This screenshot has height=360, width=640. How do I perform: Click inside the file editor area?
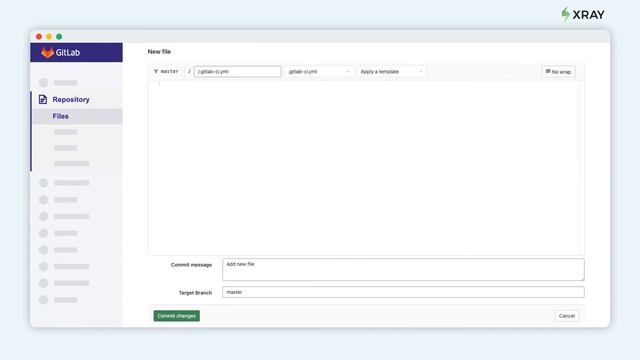[366, 167]
